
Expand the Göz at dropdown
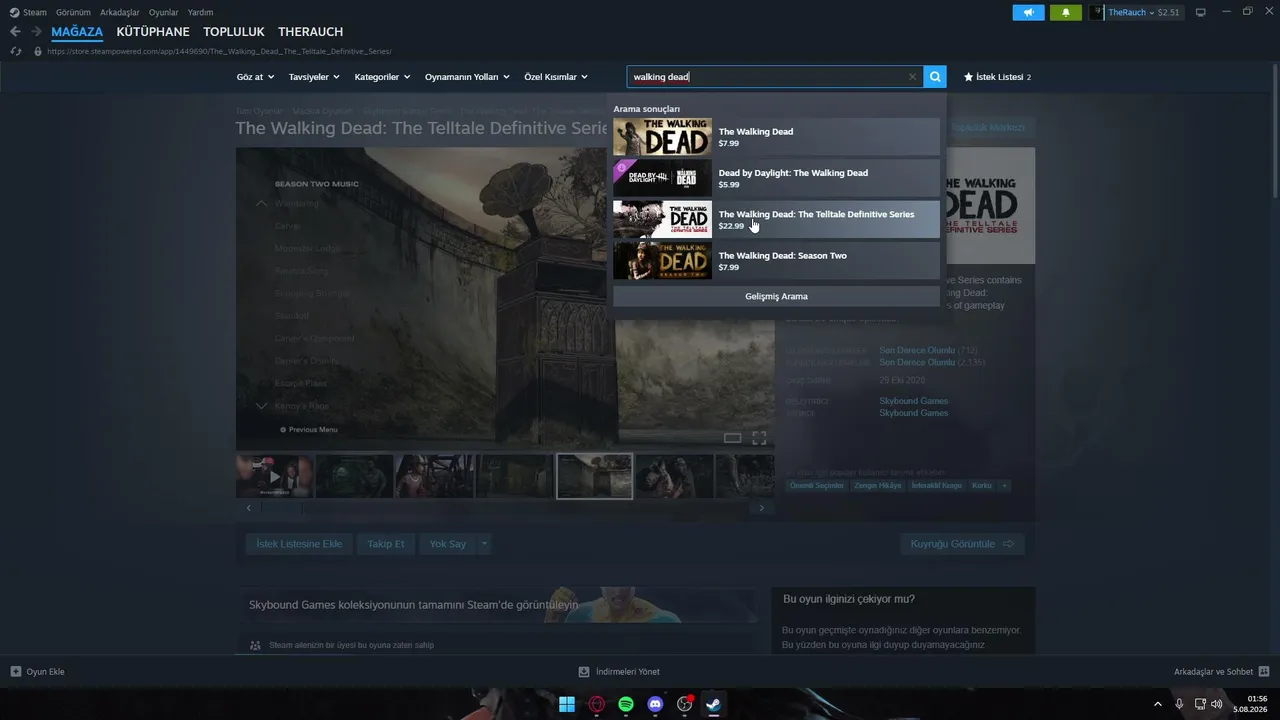[x=255, y=77]
